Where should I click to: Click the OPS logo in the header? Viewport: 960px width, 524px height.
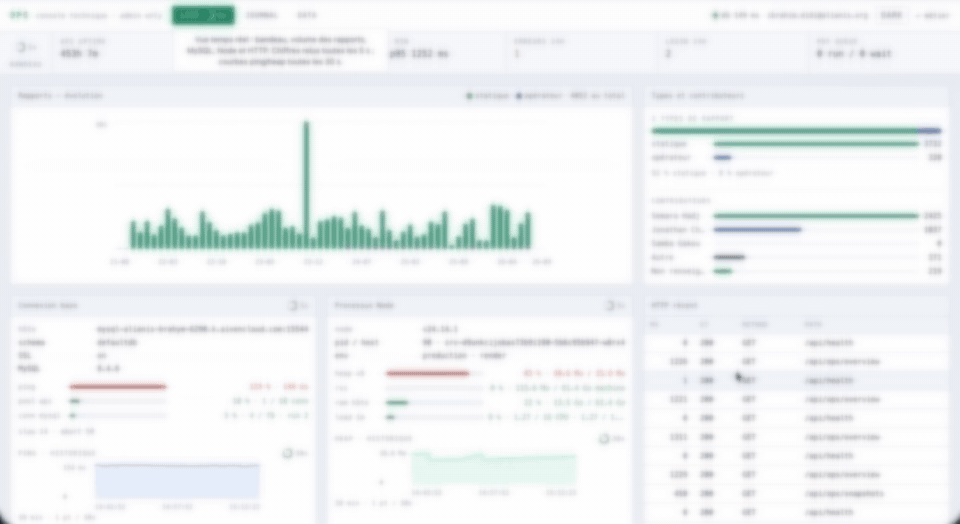[19, 15]
